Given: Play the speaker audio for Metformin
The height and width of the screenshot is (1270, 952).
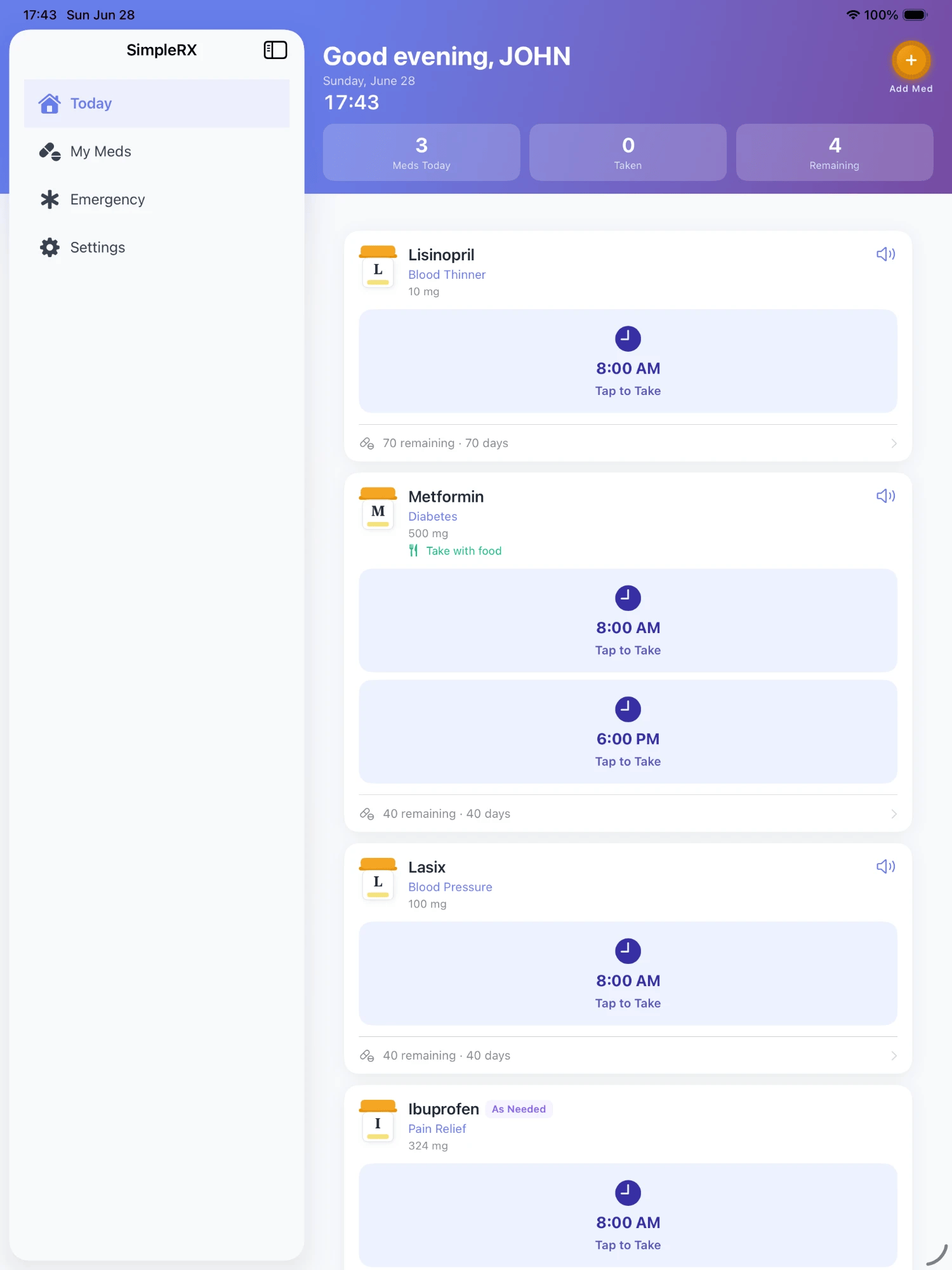Looking at the screenshot, I should (885, 496).
